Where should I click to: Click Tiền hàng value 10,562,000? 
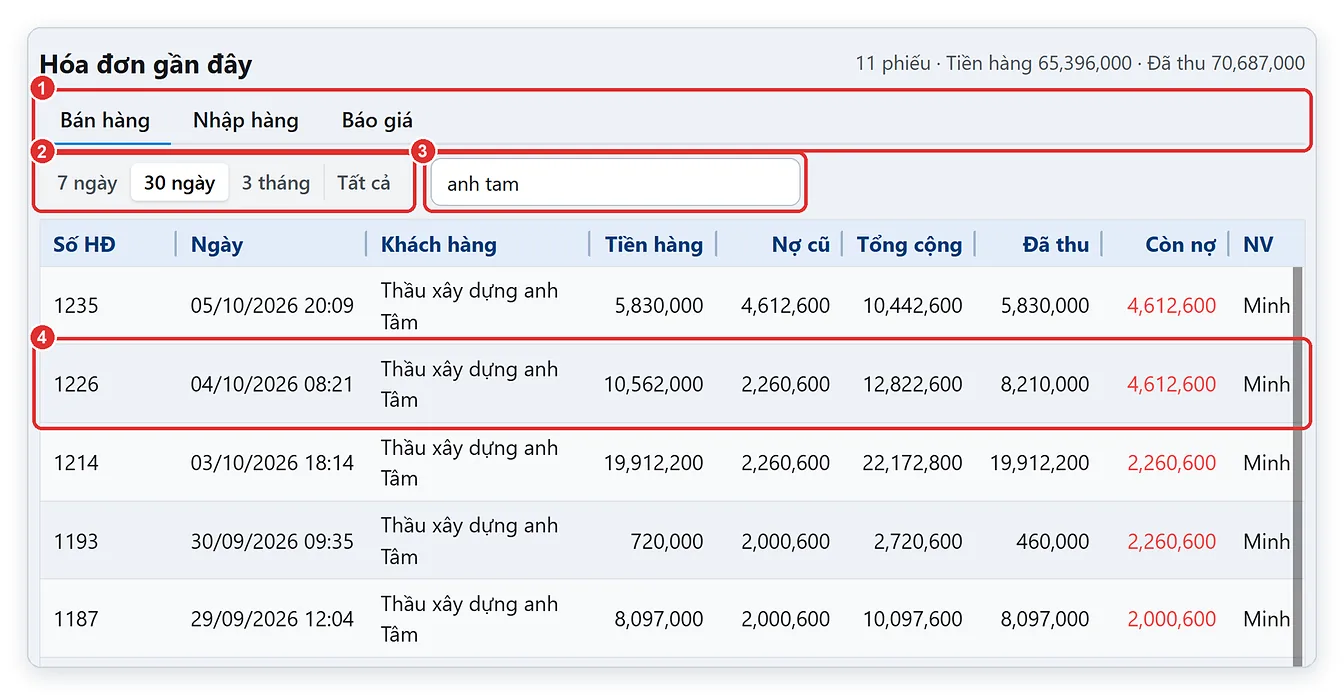[x=654, y=384]
